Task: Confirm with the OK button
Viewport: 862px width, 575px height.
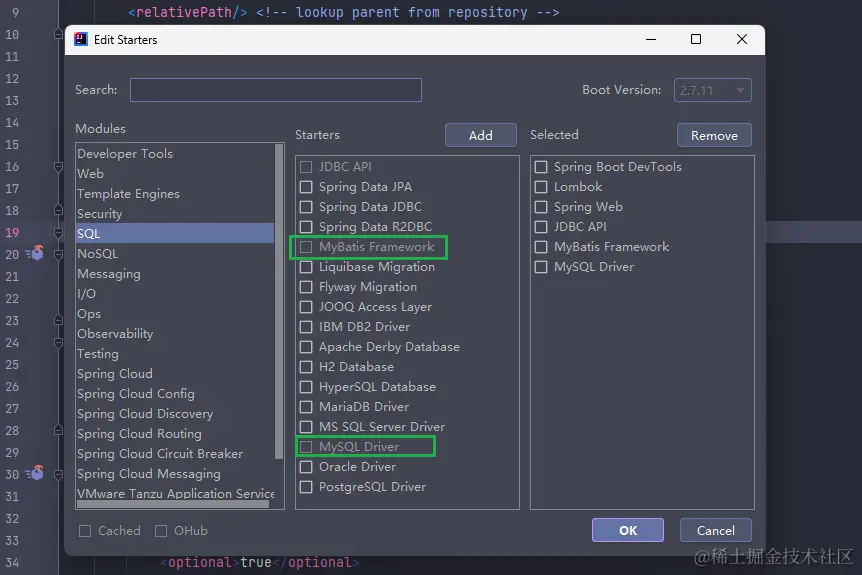Action: pyautogui.click(x=628, y=530)
